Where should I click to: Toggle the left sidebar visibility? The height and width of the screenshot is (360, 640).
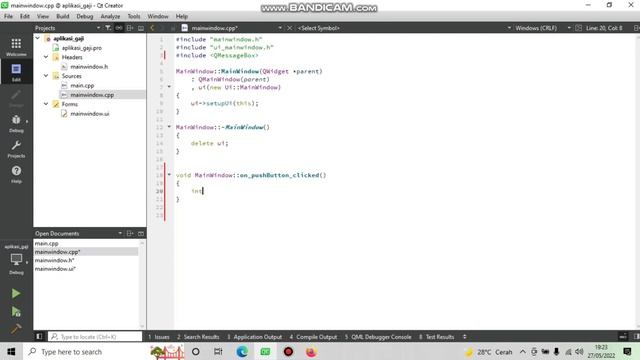point(39,337)
